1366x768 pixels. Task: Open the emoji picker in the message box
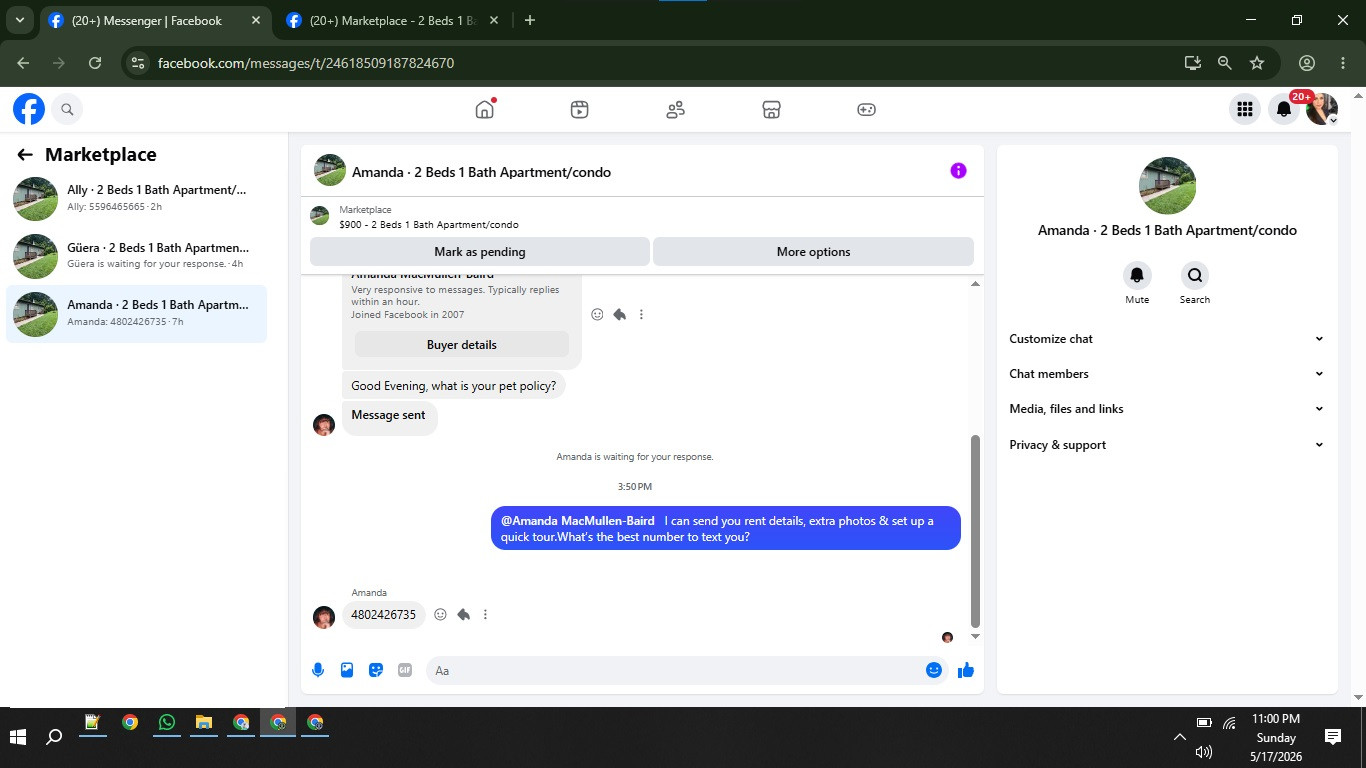[x=934, y=670]
